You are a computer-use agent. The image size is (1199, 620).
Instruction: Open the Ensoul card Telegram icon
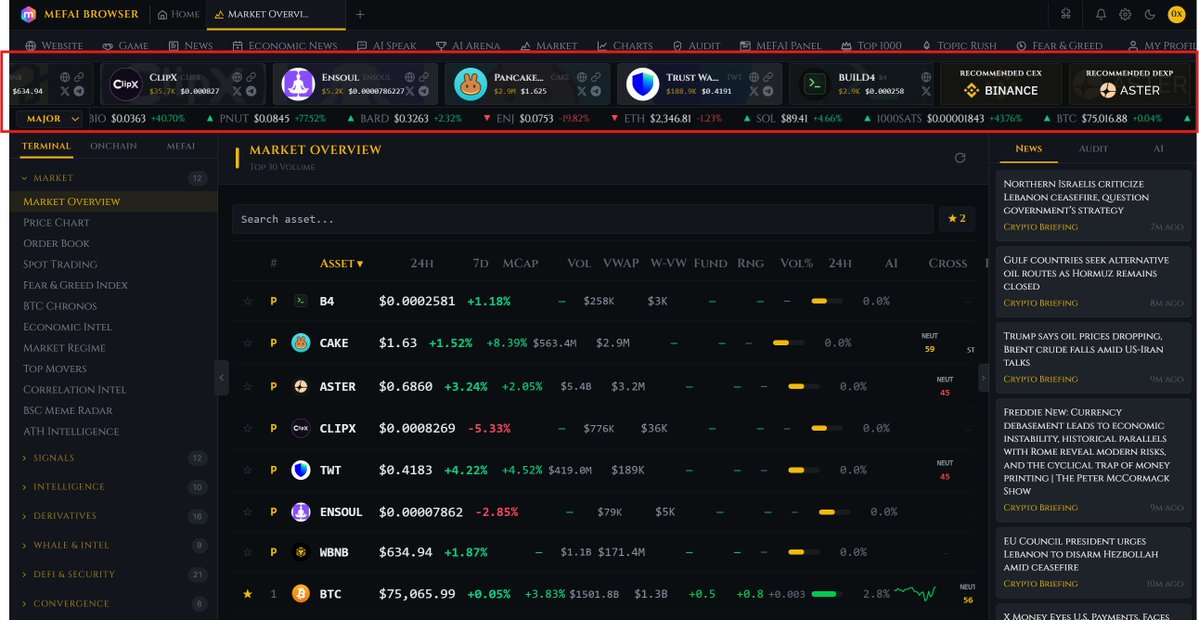click(424, 91)
